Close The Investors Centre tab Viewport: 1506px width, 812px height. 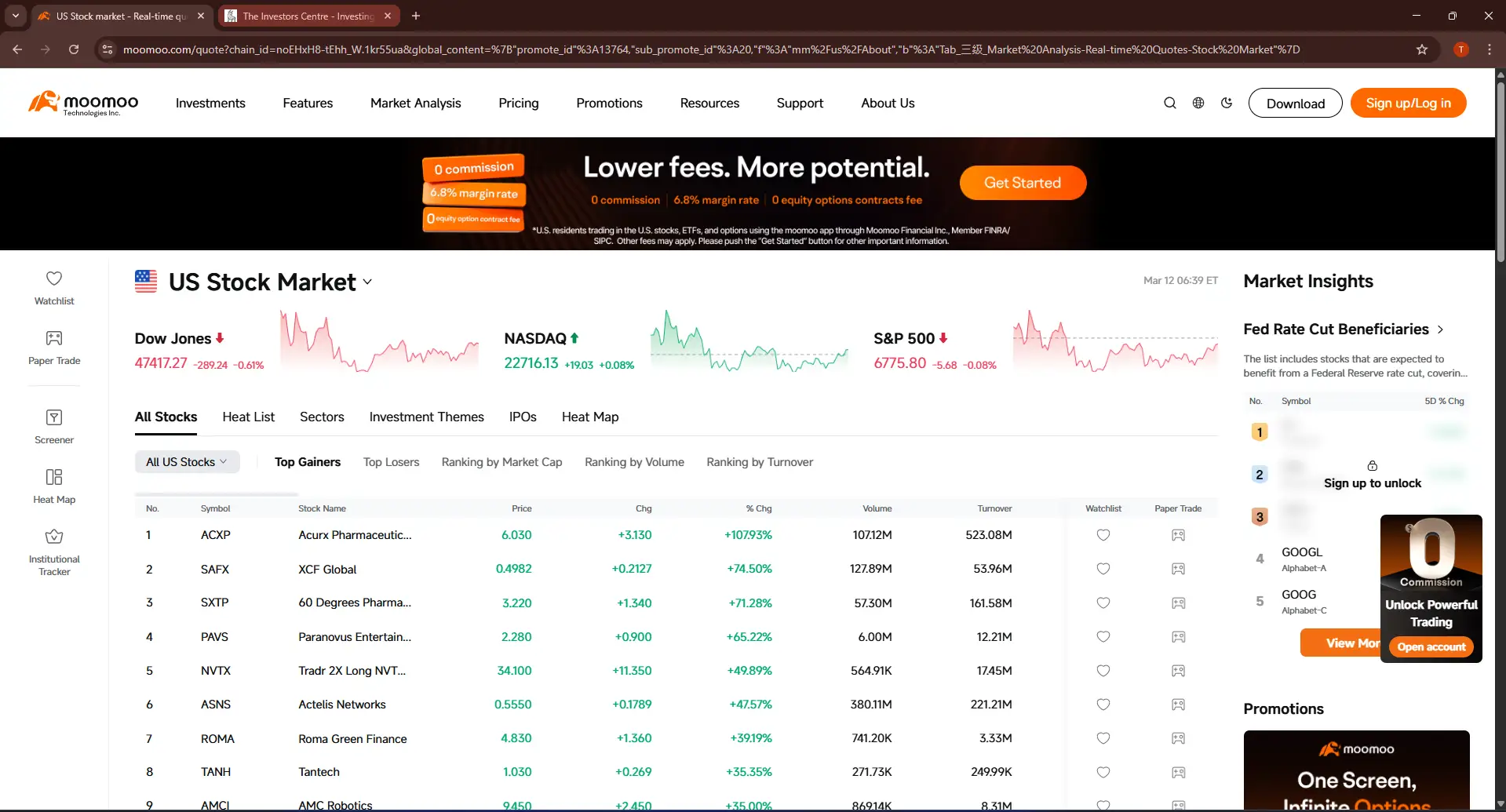388,16
